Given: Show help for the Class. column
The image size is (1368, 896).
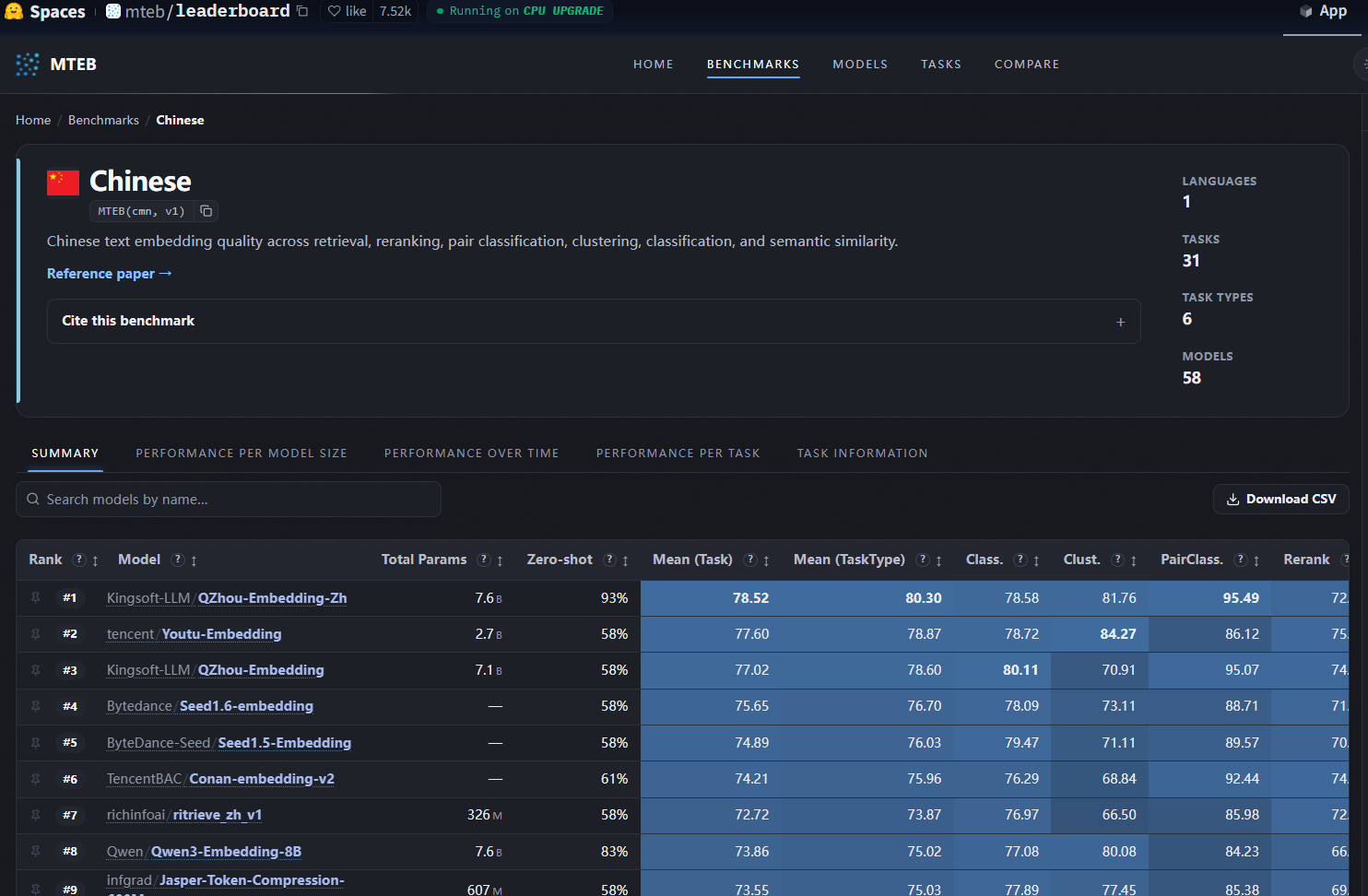Looking at the screenshot, I should point(1020,560).
